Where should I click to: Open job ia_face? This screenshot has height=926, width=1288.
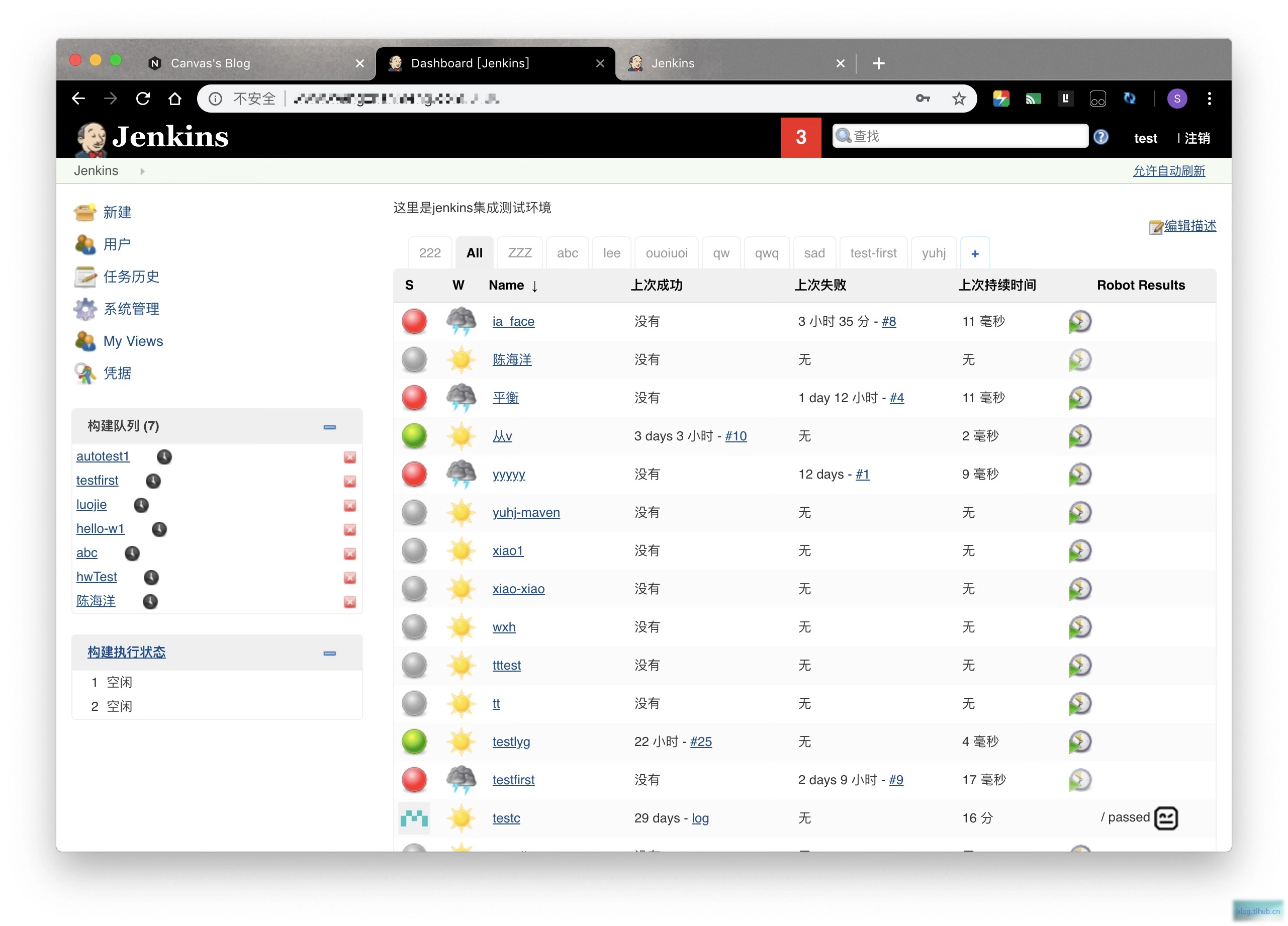tap(513, 321)
